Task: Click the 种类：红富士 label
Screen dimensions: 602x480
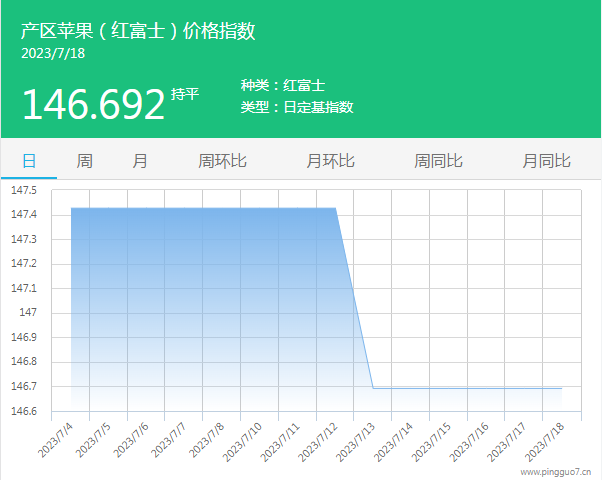Action: pos(283,86)
